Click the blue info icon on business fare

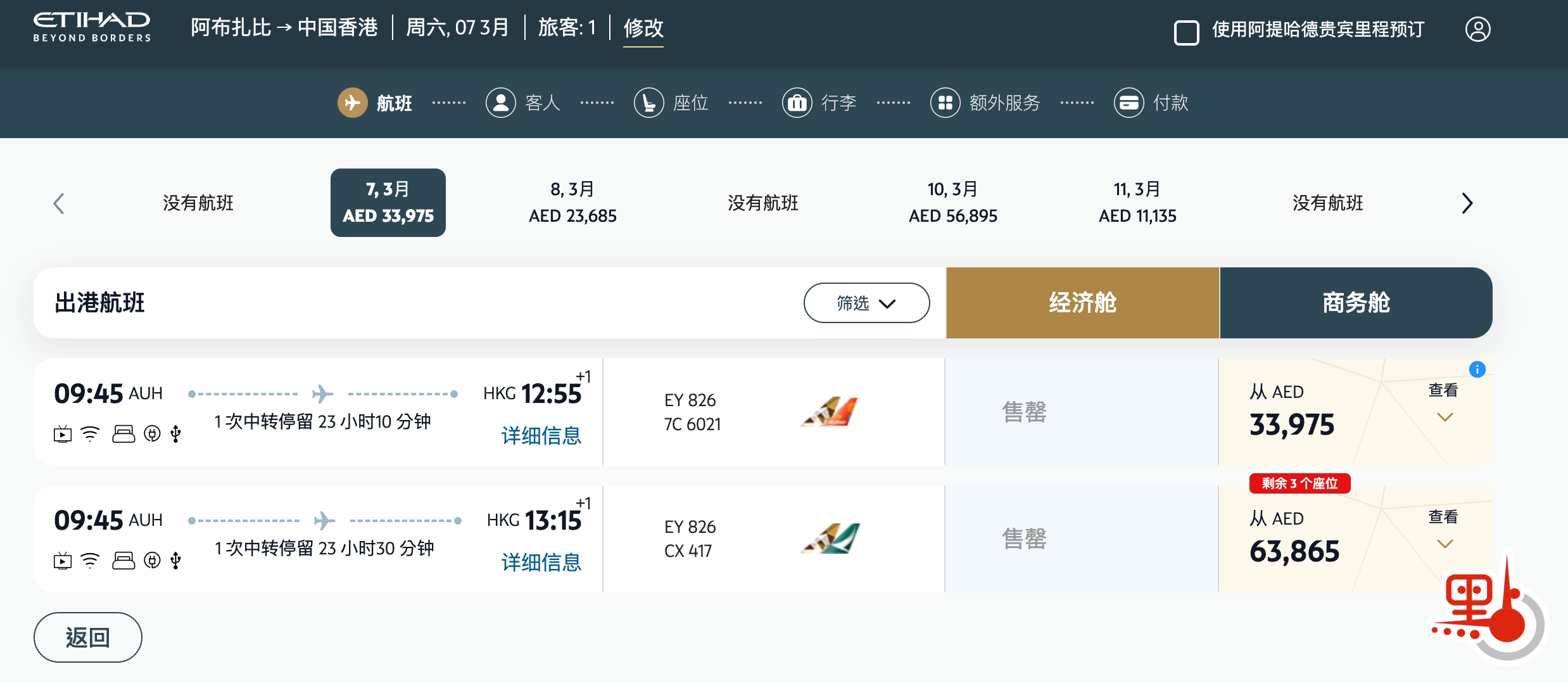[1477, 369]
